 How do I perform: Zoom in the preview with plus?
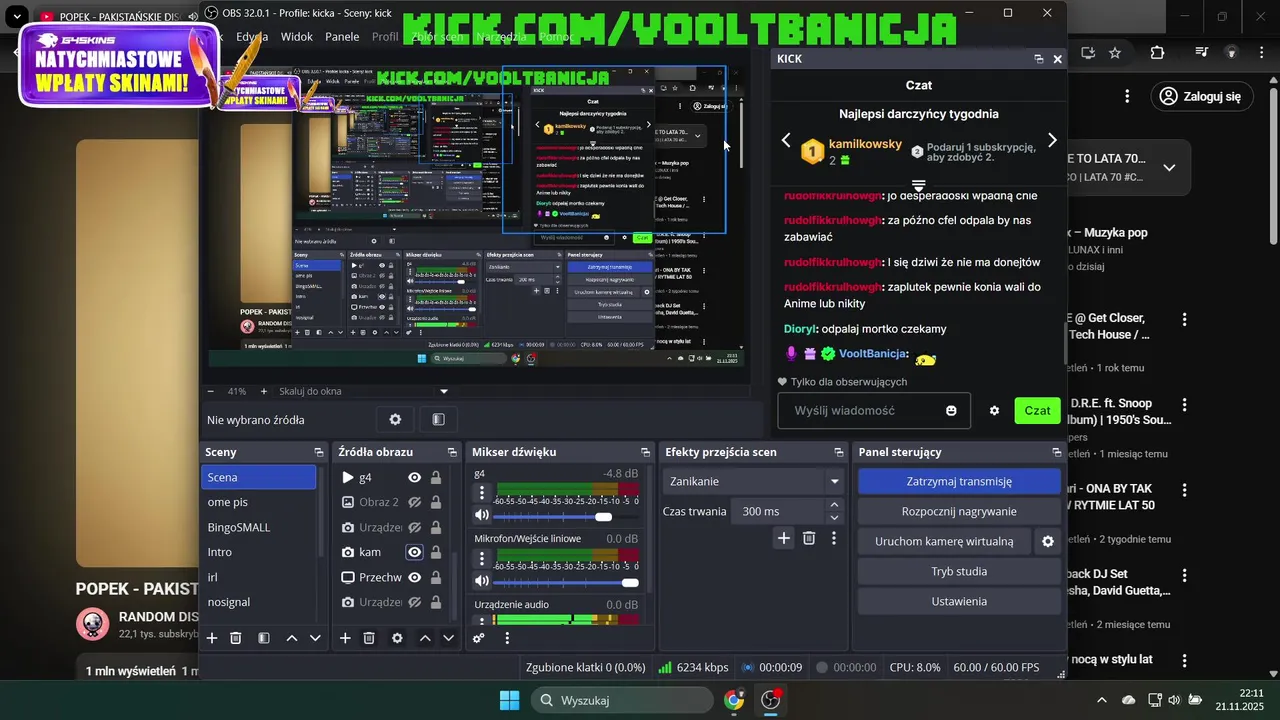coord(264,391)
